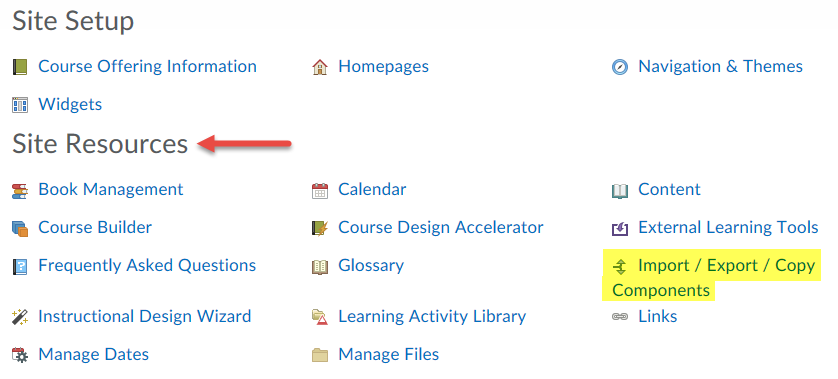Click the Site Resources heading
Image resolution: width=838 pixels, height=379 pixels.
click(x=100, y=144)
